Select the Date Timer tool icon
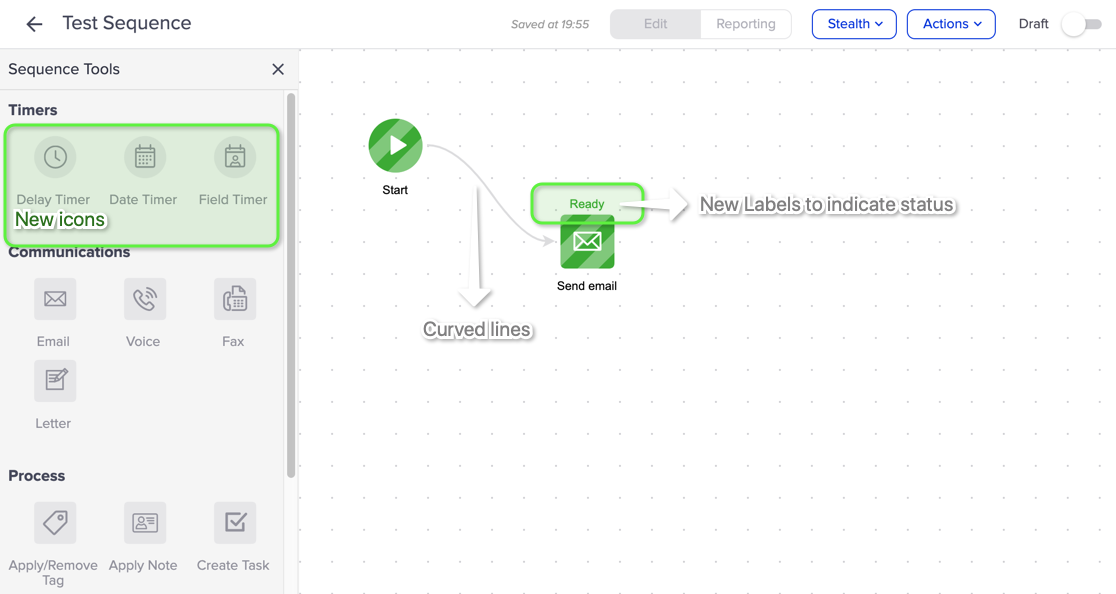 tap(144, 157)
